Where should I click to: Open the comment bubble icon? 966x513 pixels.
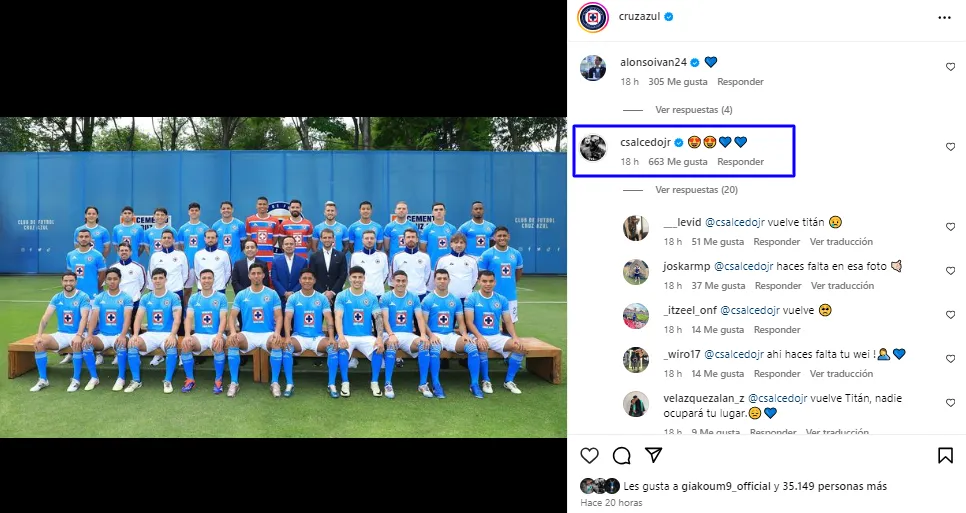tap(622, 456)
